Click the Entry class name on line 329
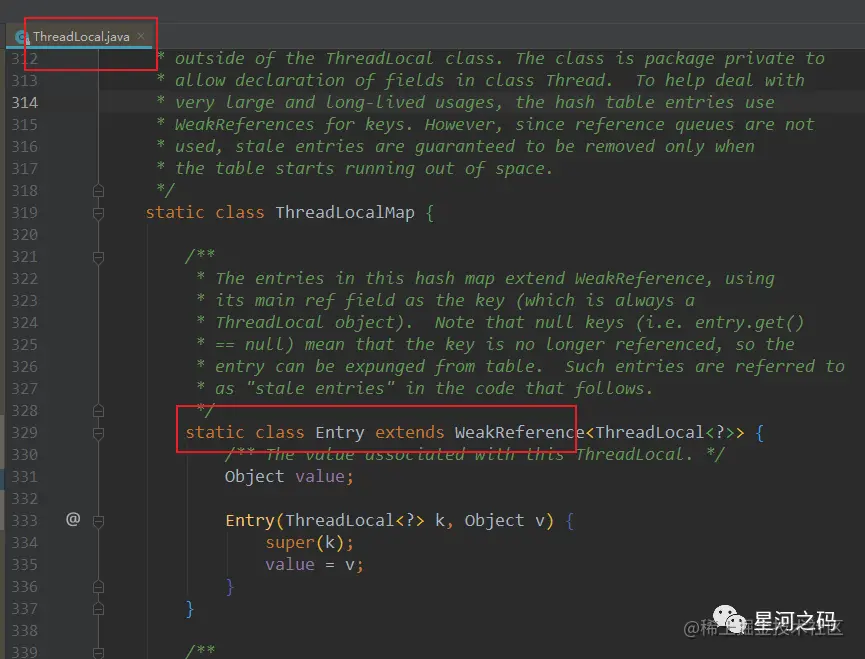The image size is (865, 659). click(340, 432)
